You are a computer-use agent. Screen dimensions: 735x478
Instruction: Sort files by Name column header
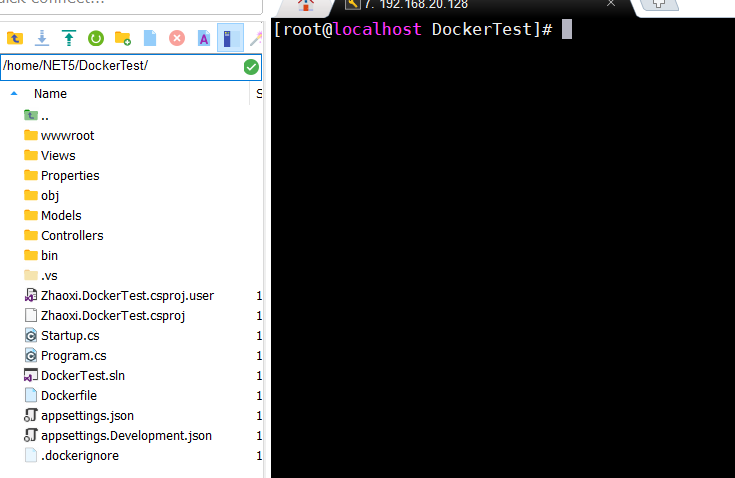coord(50,93)
